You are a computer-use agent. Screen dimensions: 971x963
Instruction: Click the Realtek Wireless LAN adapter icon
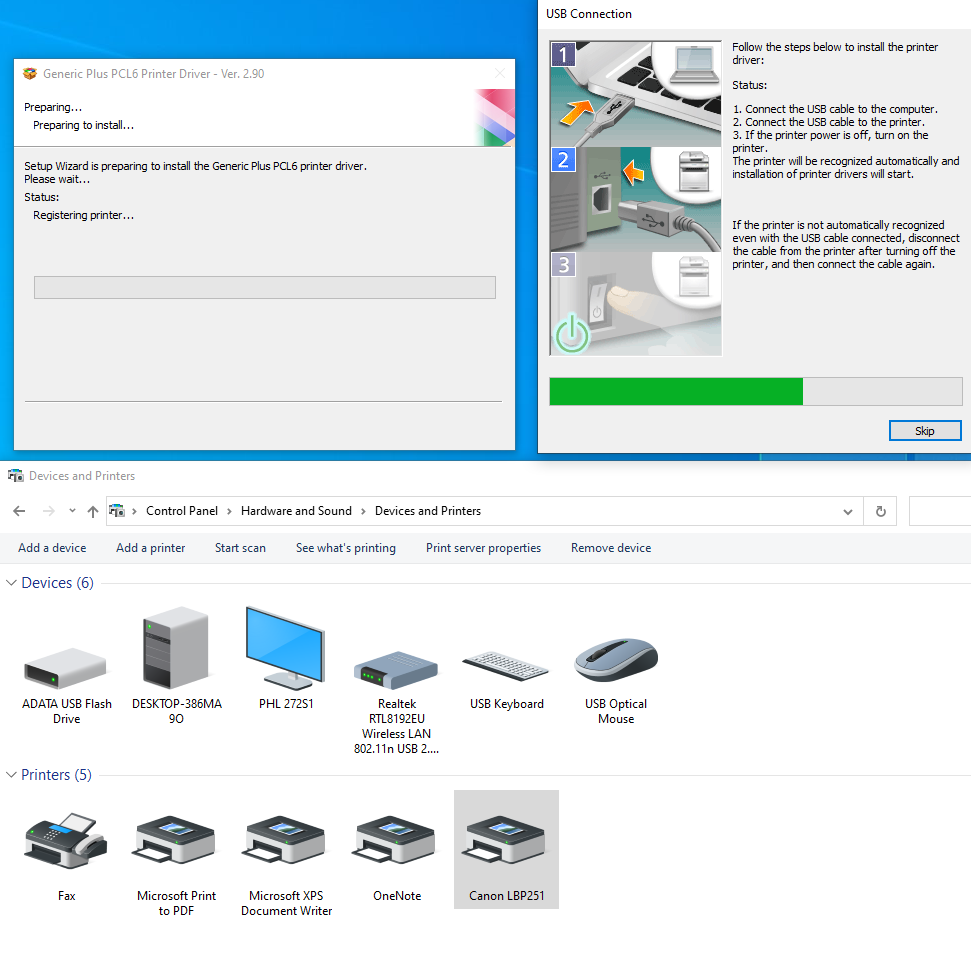[x=396, y=665]
